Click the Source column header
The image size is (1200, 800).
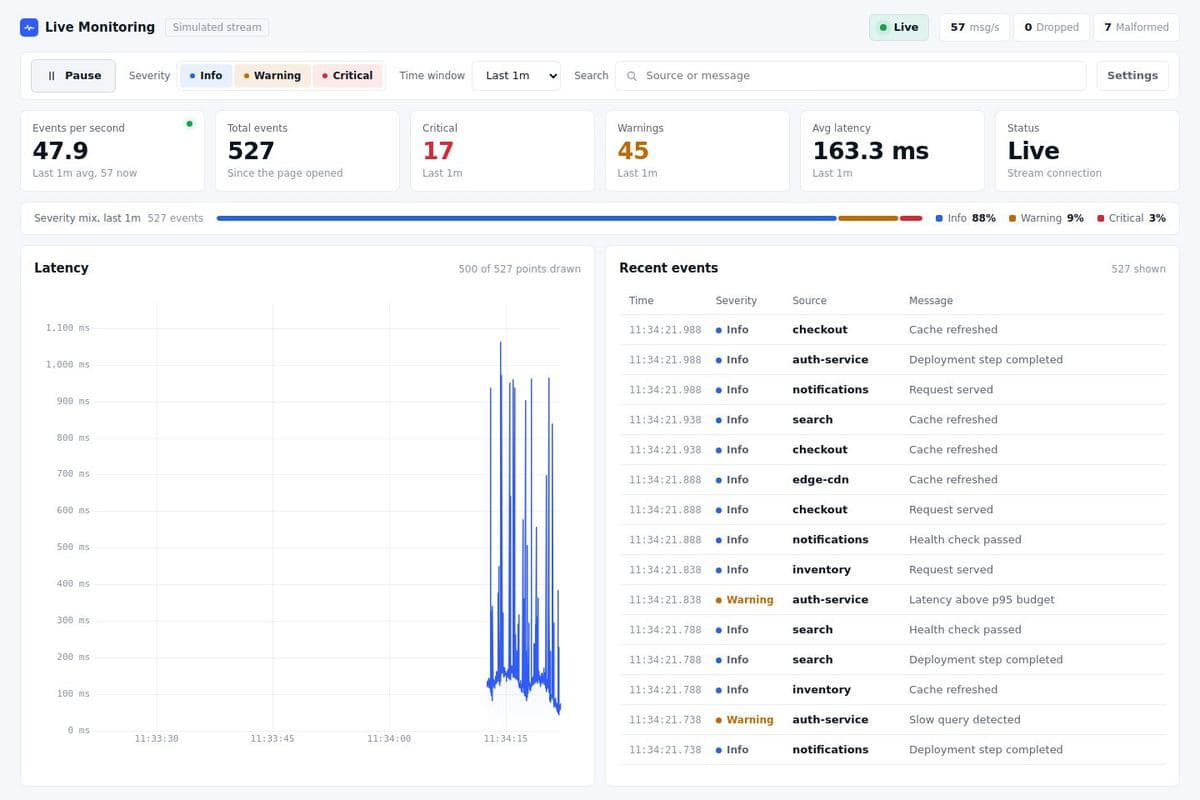point(809,300)
